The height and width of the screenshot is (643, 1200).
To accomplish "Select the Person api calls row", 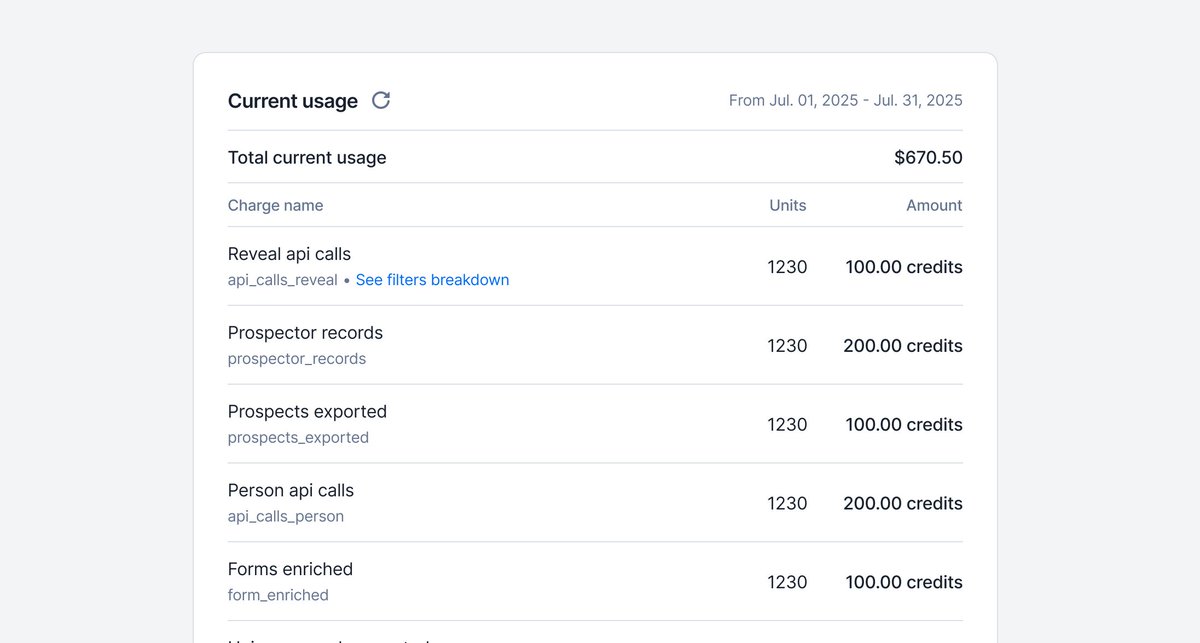I will point(595,502).
